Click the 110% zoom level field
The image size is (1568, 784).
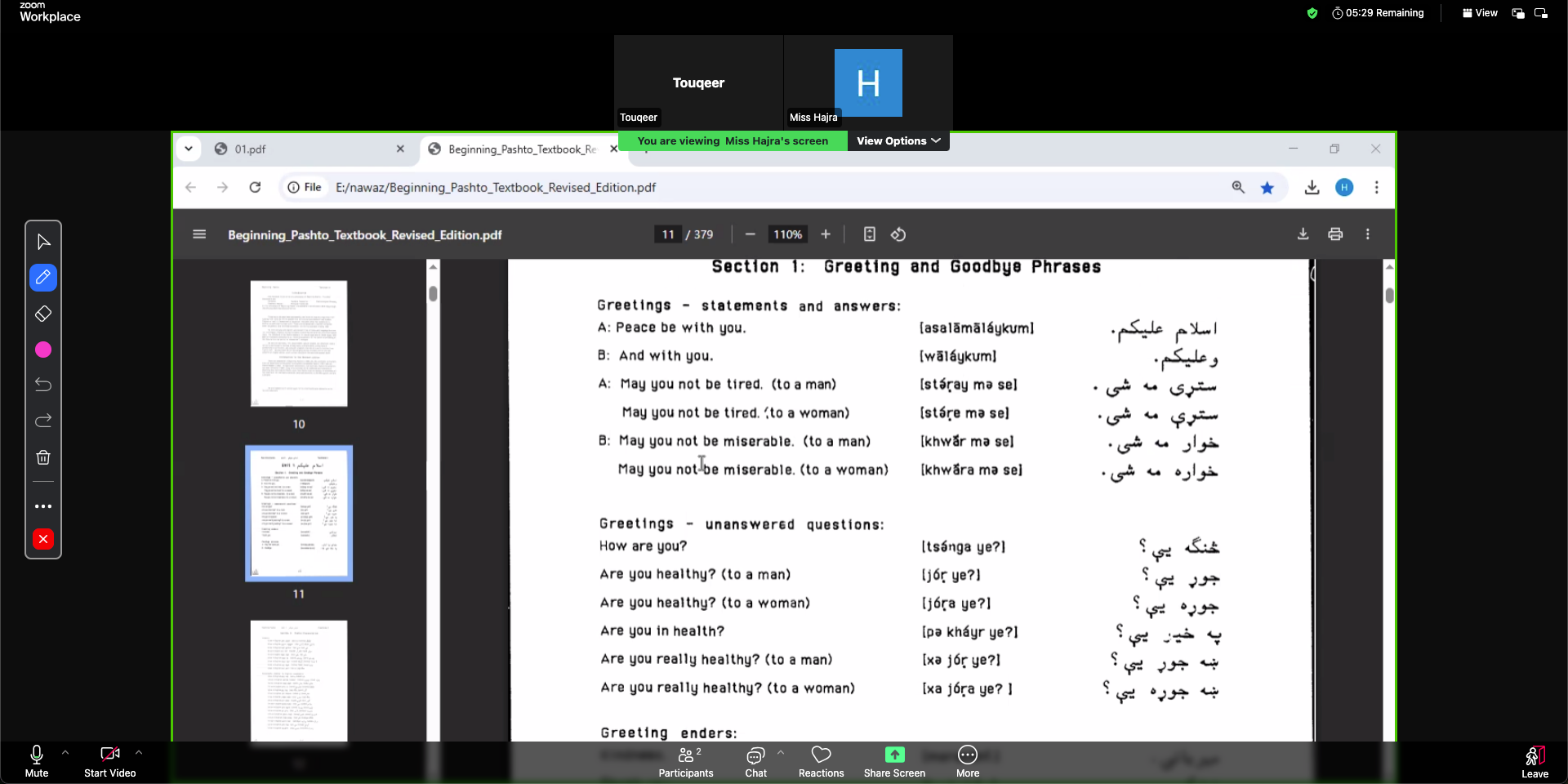coord(787,234)
